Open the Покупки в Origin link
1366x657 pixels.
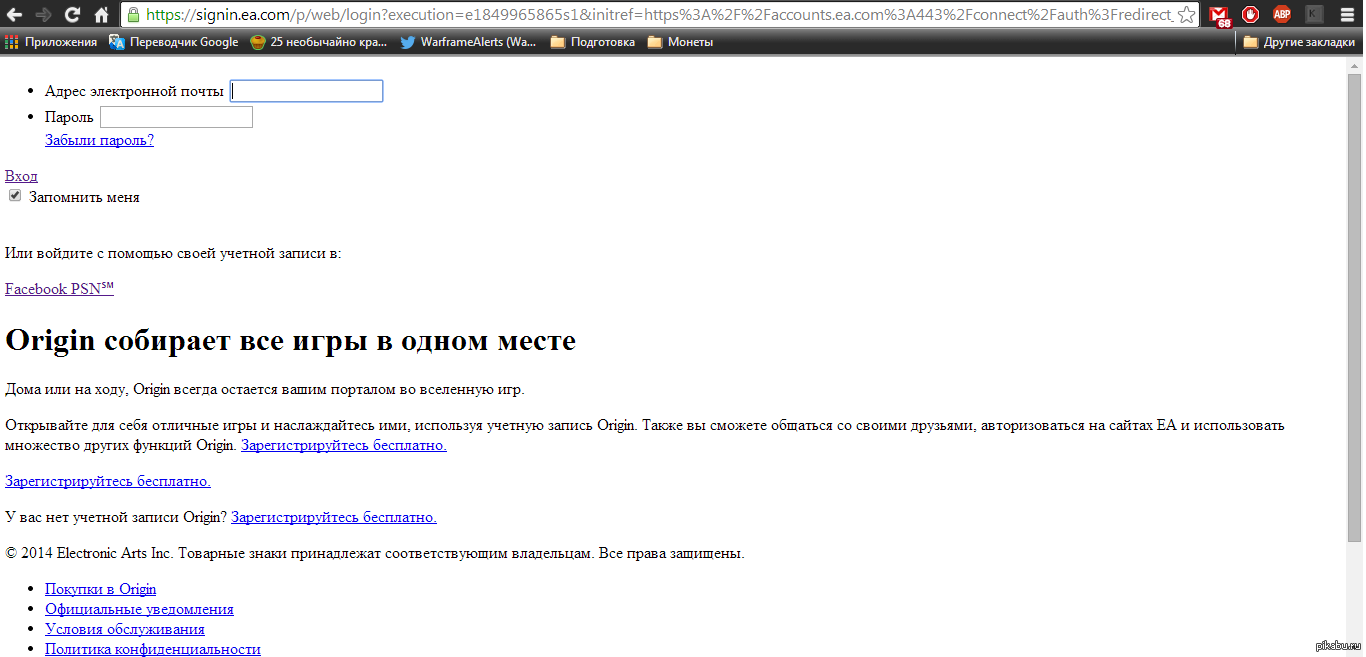click(x=100, y=589)
